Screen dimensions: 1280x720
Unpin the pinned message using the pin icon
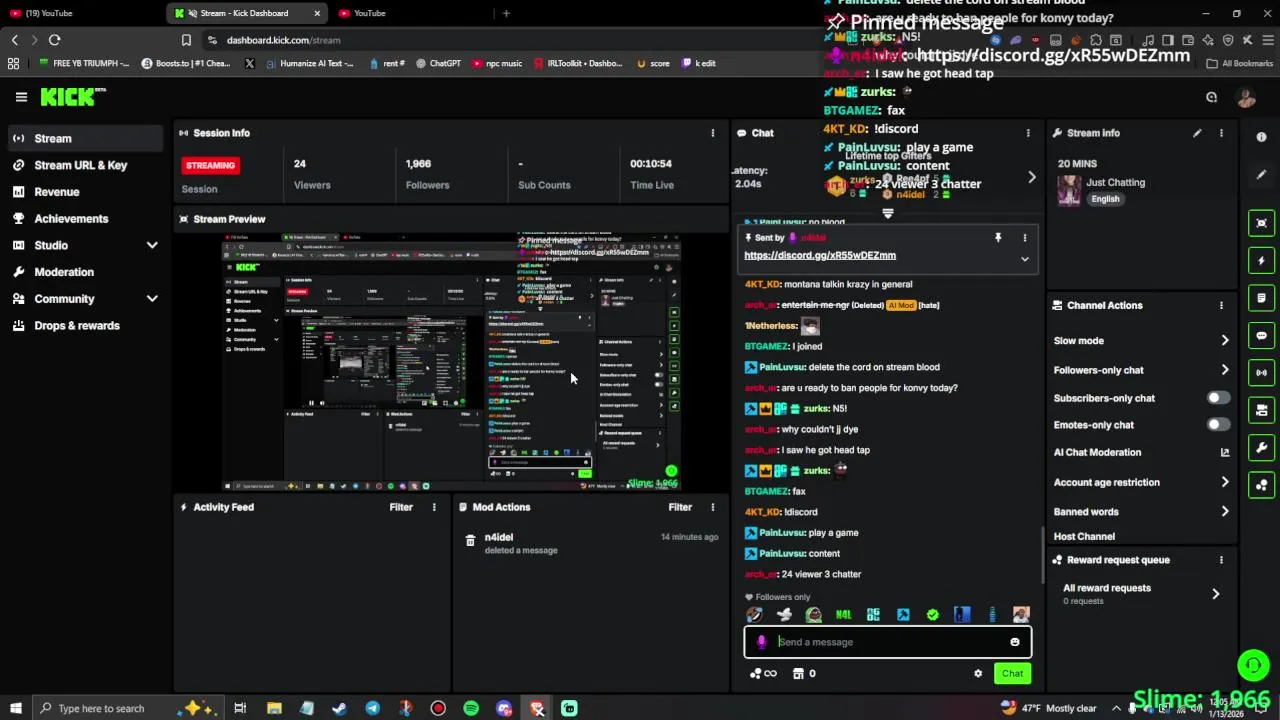click(998, 238)
